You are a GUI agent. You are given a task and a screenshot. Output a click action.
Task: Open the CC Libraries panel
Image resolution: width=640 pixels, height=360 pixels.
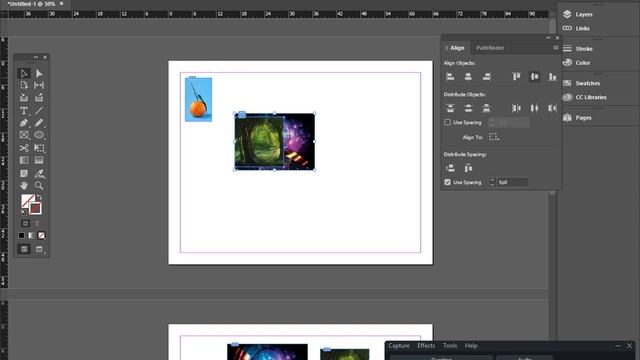585,97
